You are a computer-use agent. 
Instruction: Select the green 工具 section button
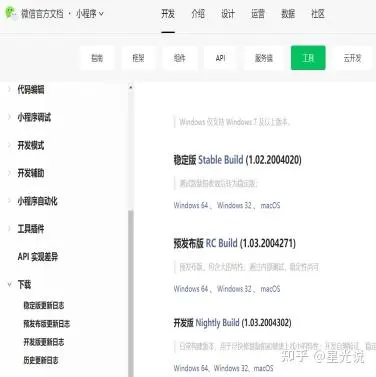[308, 58]
